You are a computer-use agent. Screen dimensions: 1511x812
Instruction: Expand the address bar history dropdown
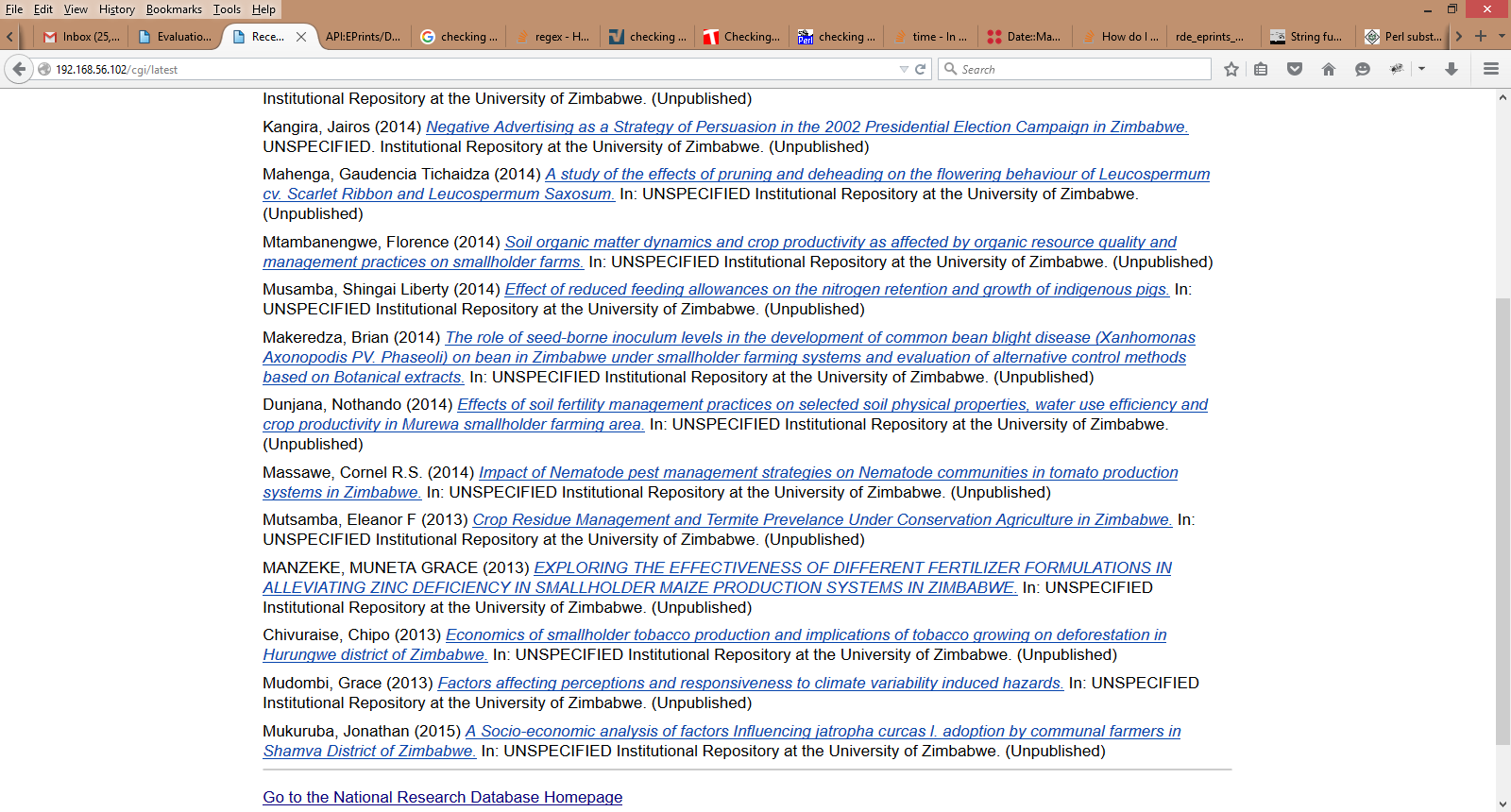(x=904, y=69)
